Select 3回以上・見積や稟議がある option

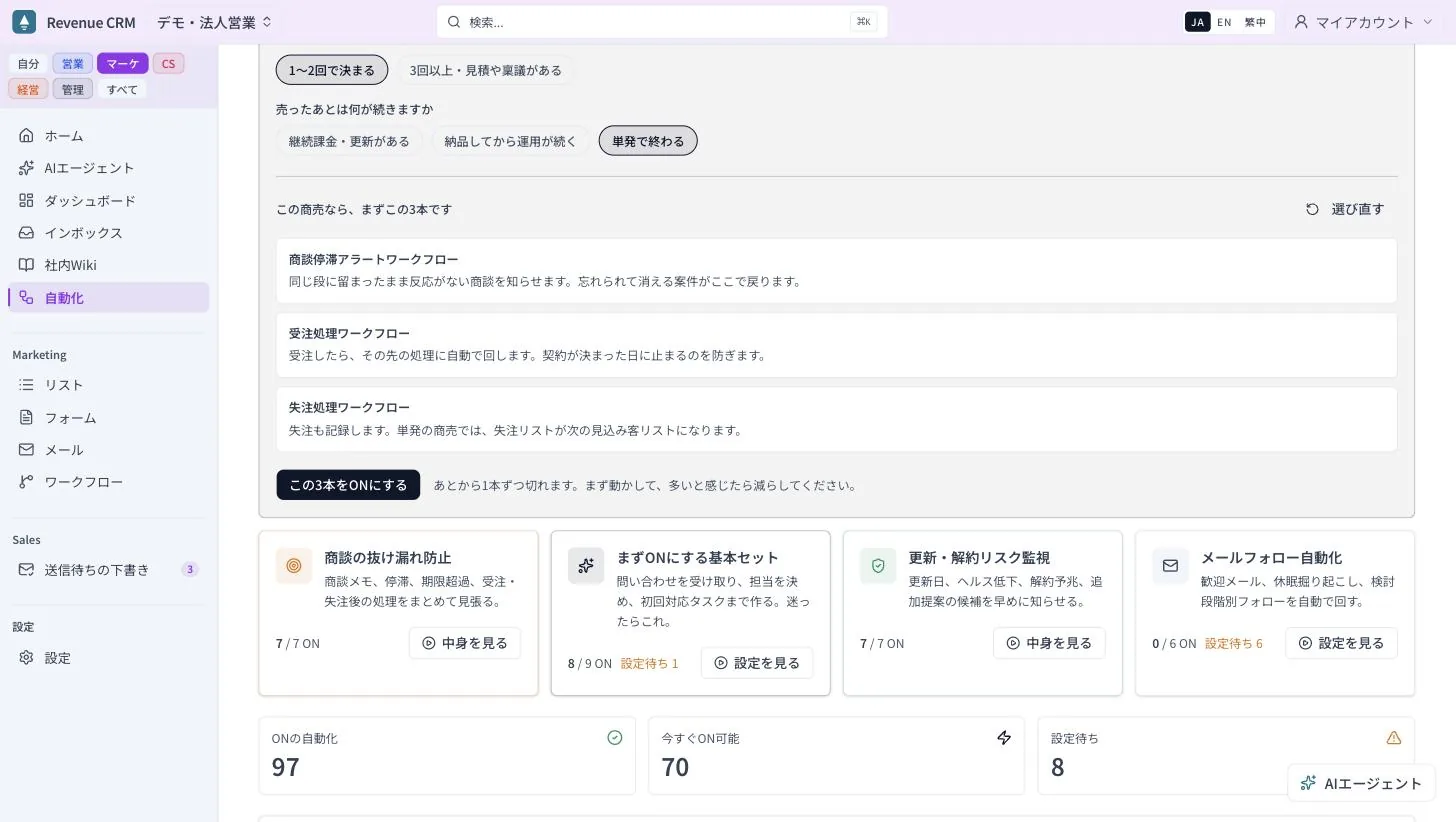(485, 70)
